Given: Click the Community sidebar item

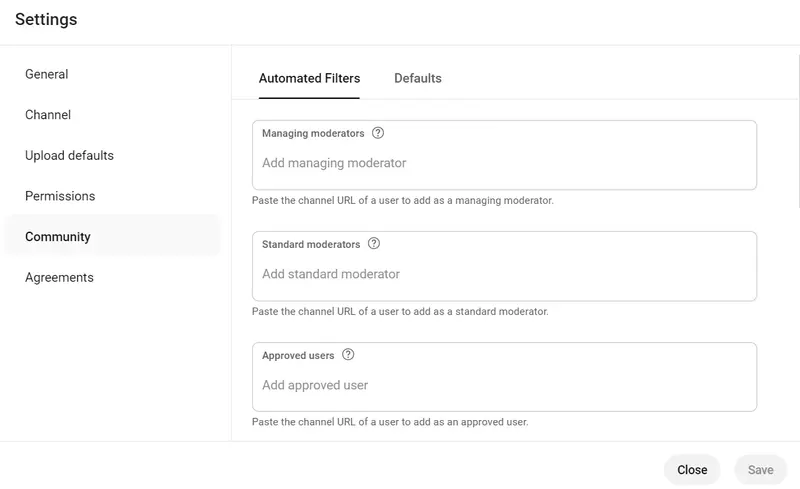Looking at the screenshot, I should [58, 237].
